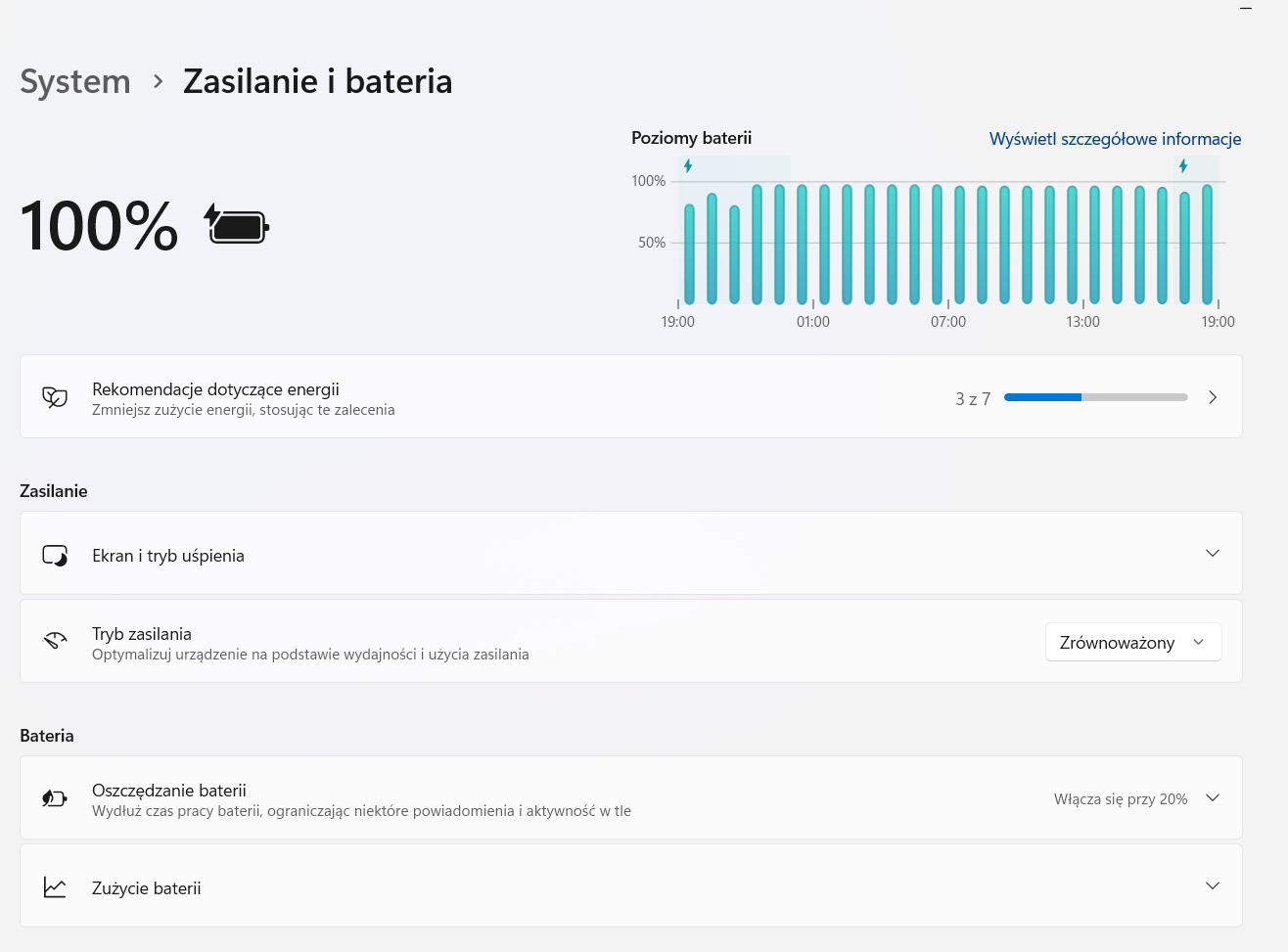This screenshot has width=1288, height=952.
Task: Select the battery saver icon
Action: coord(54,798)
